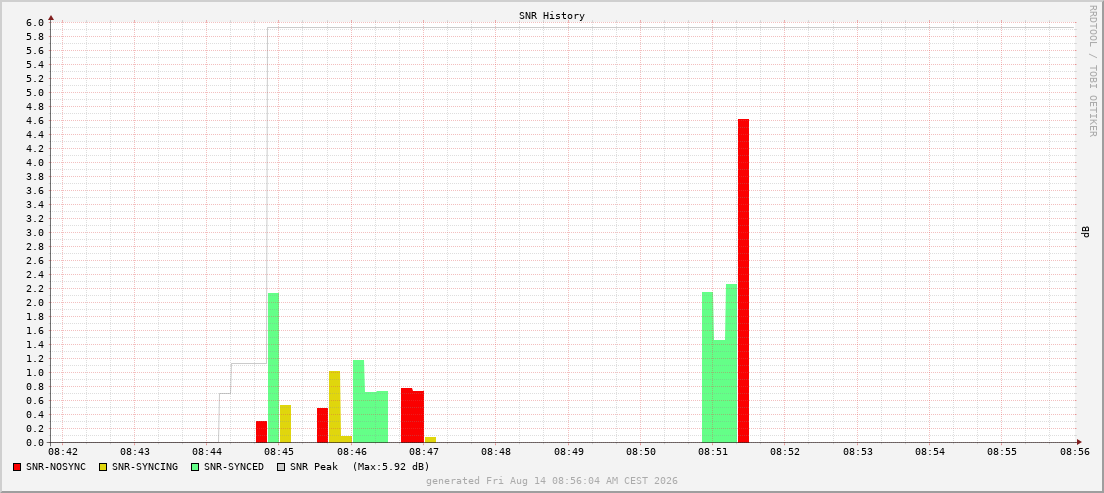
Task: Click the yellow bar reaching 1.0 dB
Action: click(x=334, y=406)
